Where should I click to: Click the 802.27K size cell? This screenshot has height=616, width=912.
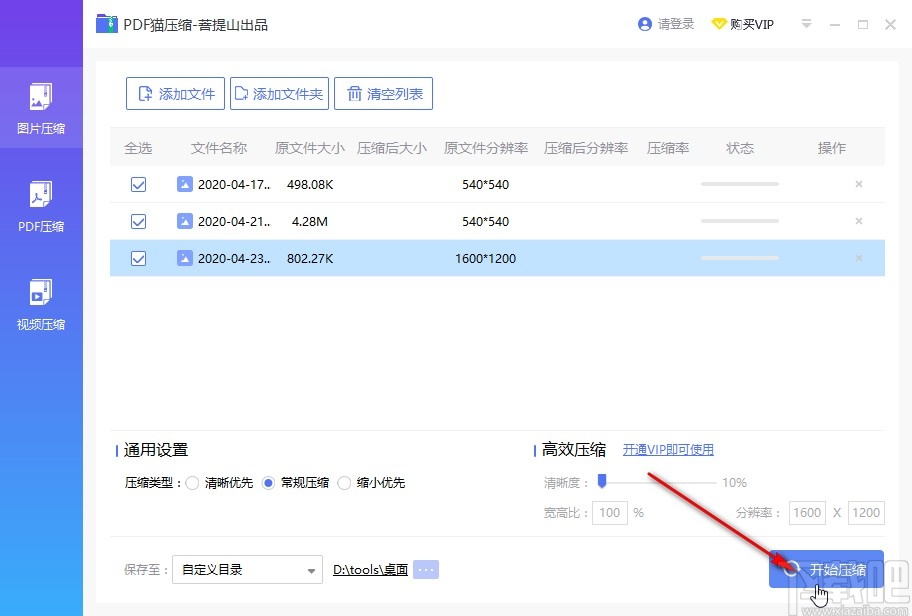coord(310,259)
